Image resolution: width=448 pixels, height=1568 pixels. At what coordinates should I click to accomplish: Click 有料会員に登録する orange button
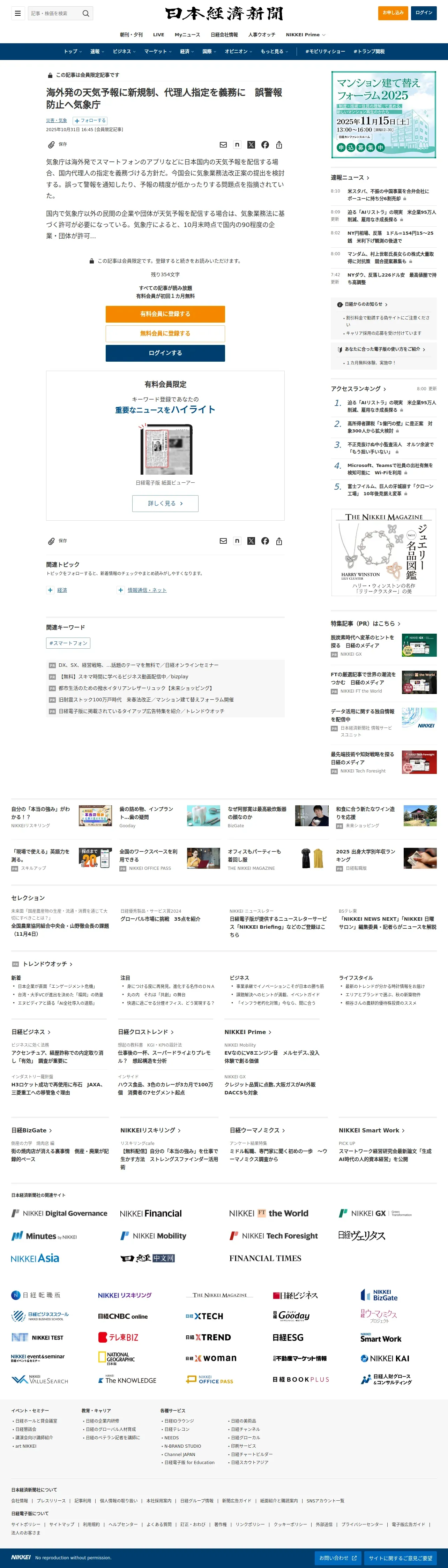pyautogui.click(x=165, y=314)
